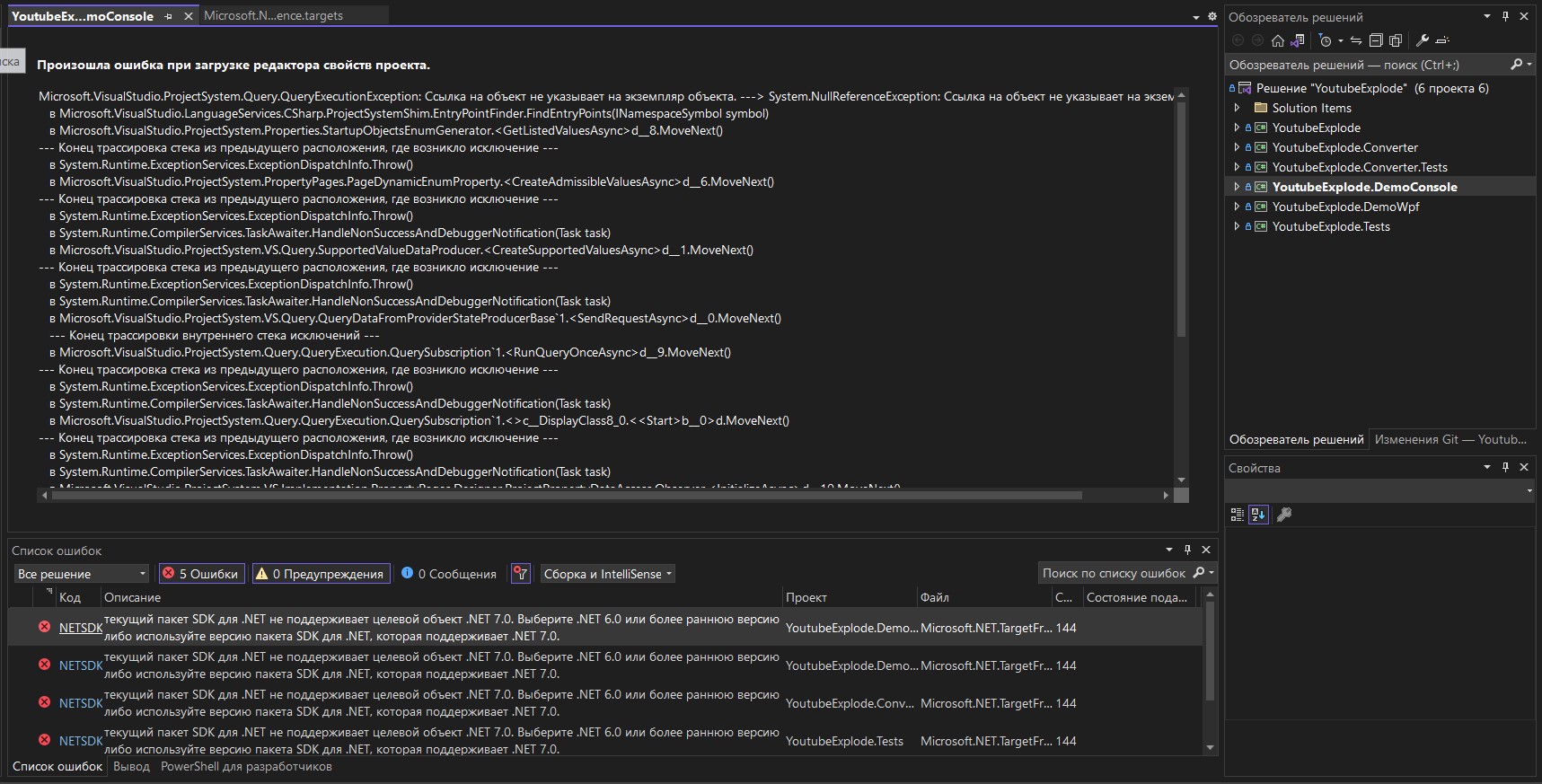Click the horizontal scrollbar of the stack trace
This screenshot has height=784, width=1542.
click(567, 495)
